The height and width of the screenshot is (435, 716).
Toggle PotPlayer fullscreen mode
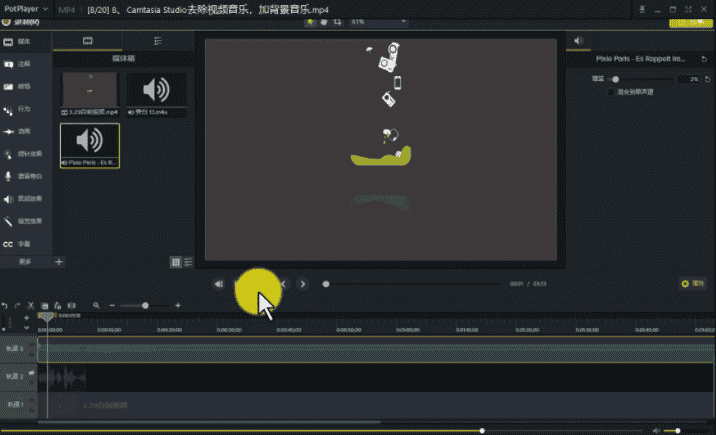[x=688, y=9]
